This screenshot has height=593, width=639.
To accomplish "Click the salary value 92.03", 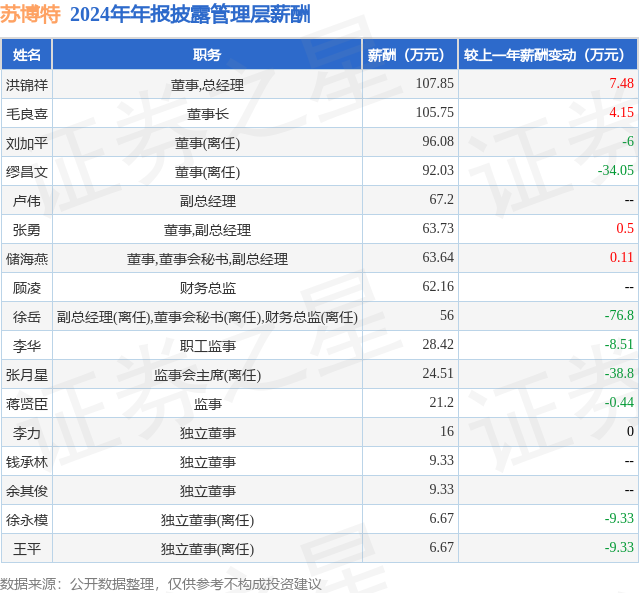I will (x=438, y=170).
